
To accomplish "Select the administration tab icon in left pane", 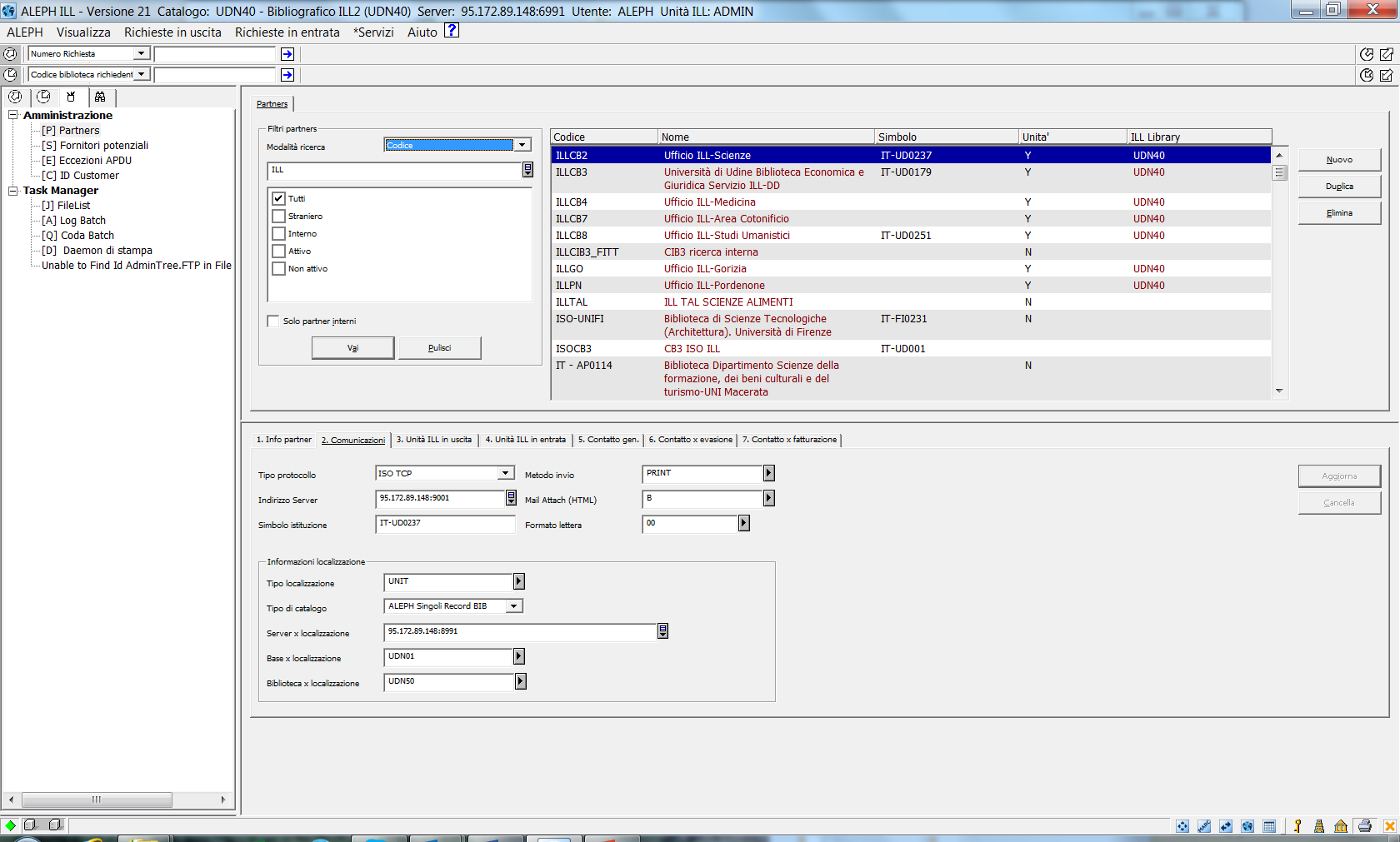I will pos(72,97).
